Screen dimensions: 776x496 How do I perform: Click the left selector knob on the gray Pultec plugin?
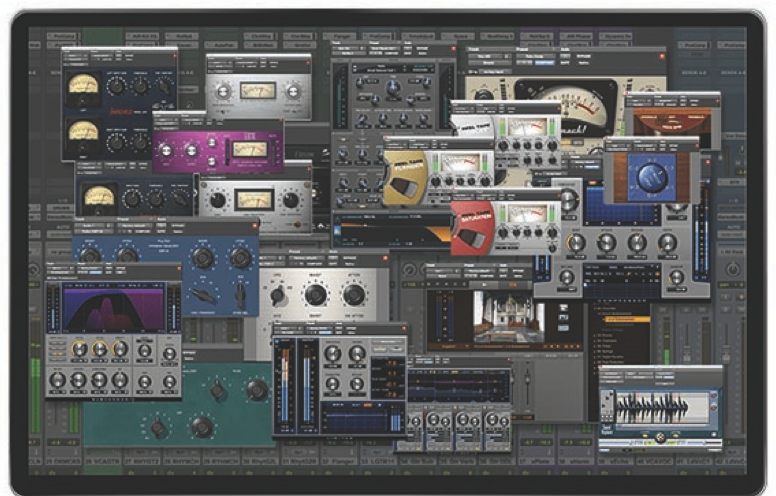click(278, 295)
